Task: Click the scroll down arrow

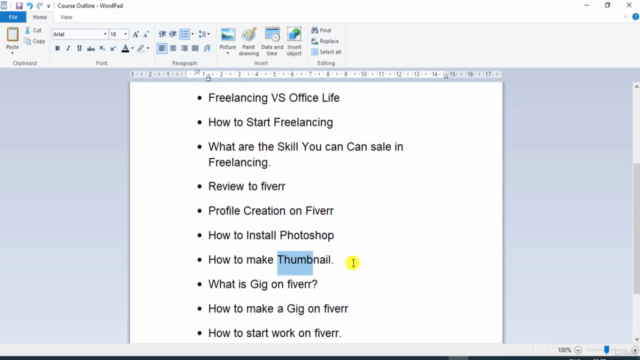Action: (636, 339)
